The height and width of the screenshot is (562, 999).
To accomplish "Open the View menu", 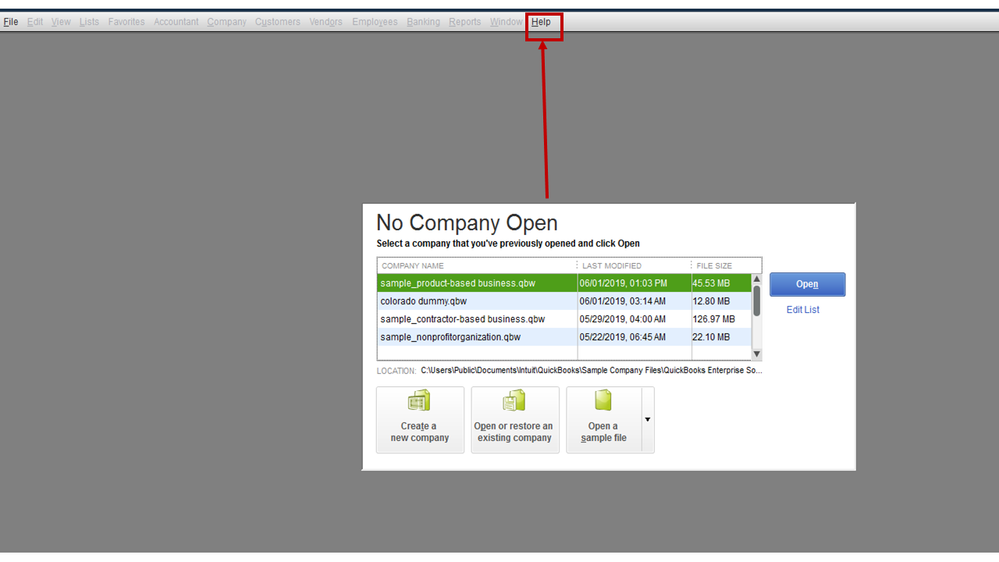I will (61, 22).
